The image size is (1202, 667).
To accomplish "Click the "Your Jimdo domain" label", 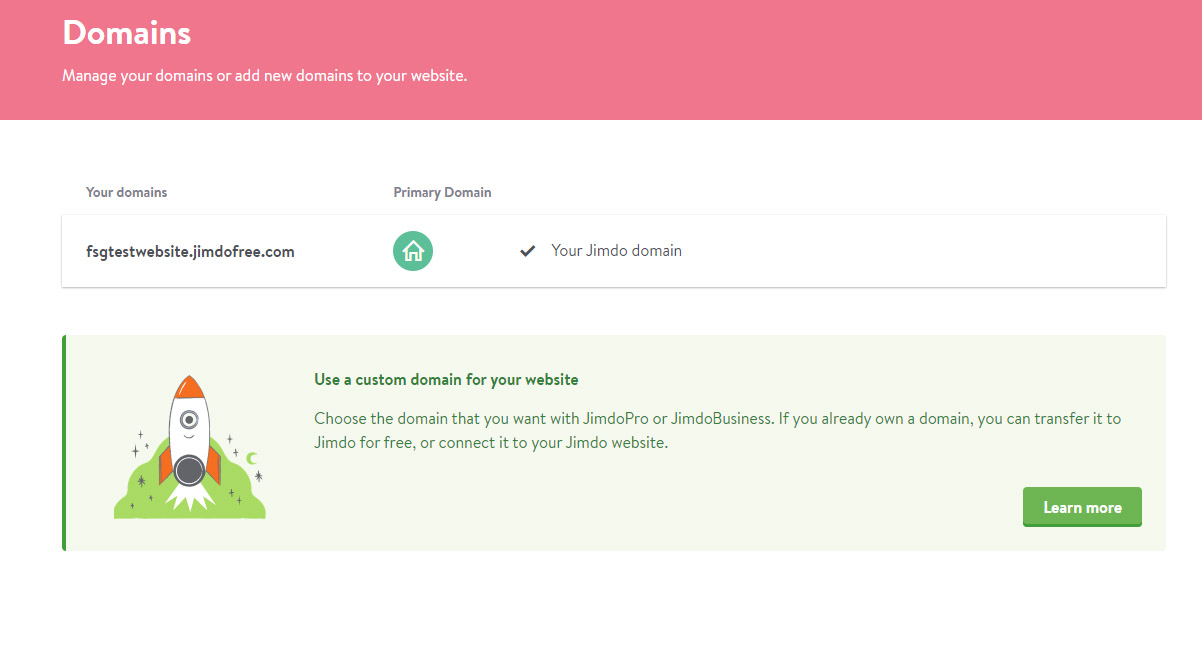I will (616, 251).
